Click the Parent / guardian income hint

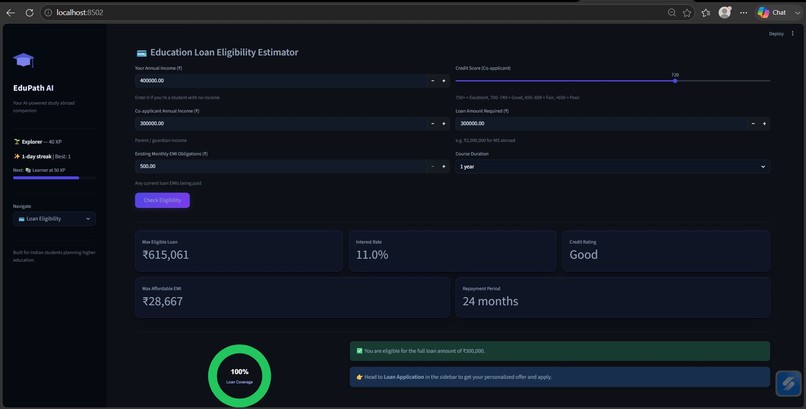pyautogui.click(x=161, y=140)
